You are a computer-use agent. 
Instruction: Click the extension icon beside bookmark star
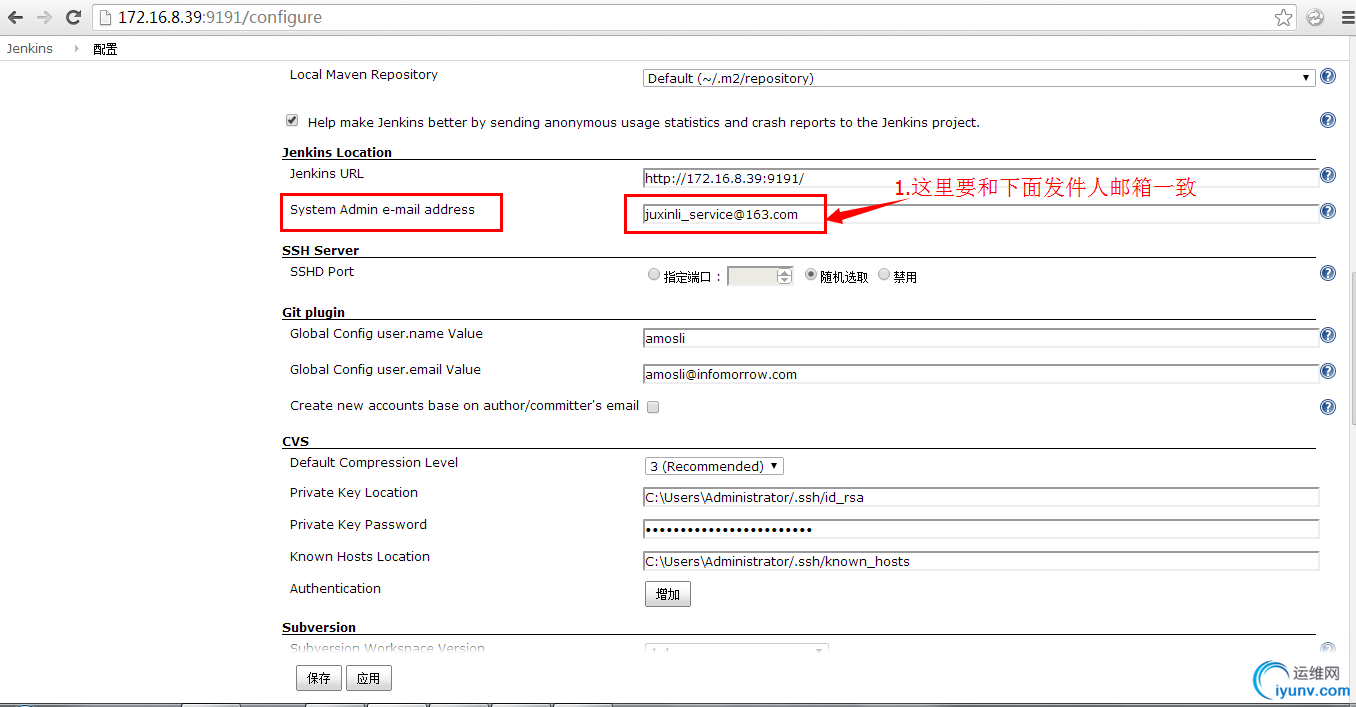[x=1315, y=17]
